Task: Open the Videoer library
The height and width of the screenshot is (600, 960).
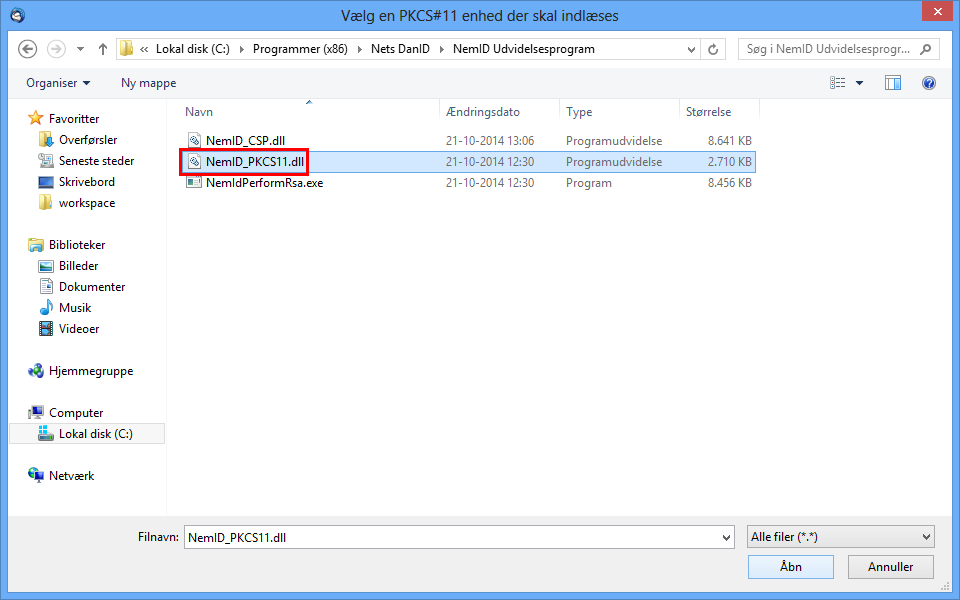Action: click(x=78, y=329)
